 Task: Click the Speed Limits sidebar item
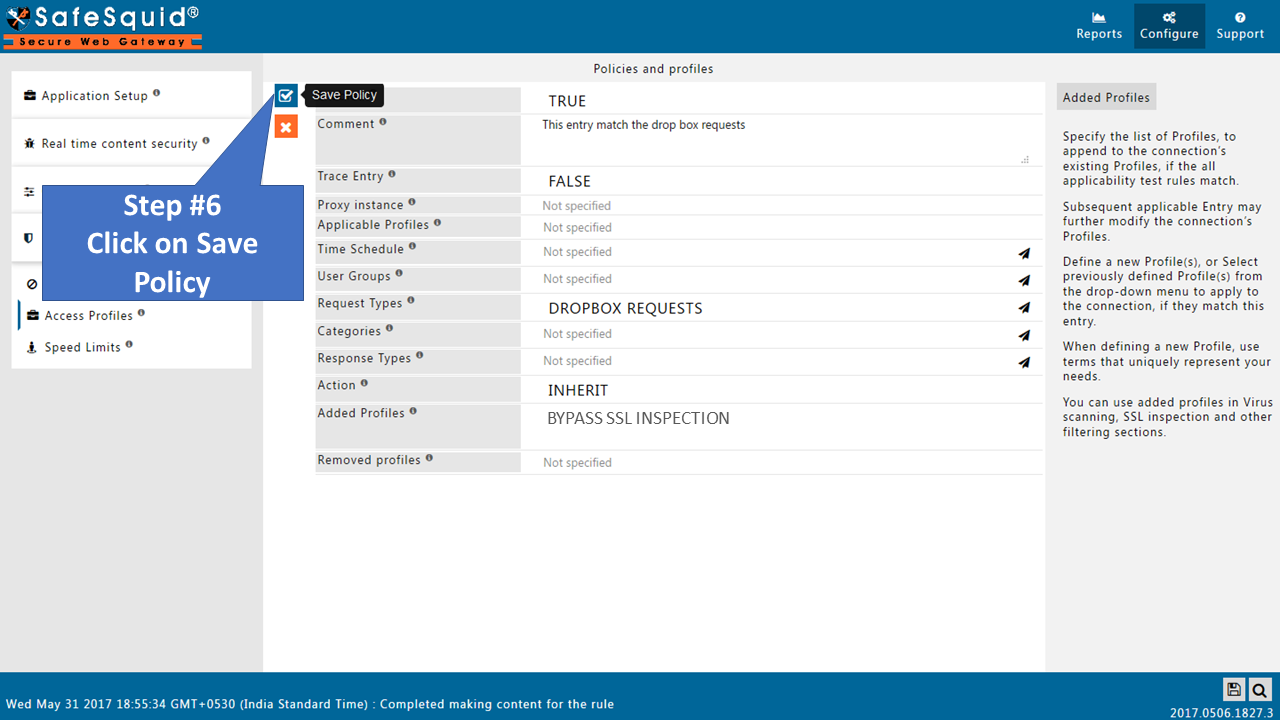(86, 347)
